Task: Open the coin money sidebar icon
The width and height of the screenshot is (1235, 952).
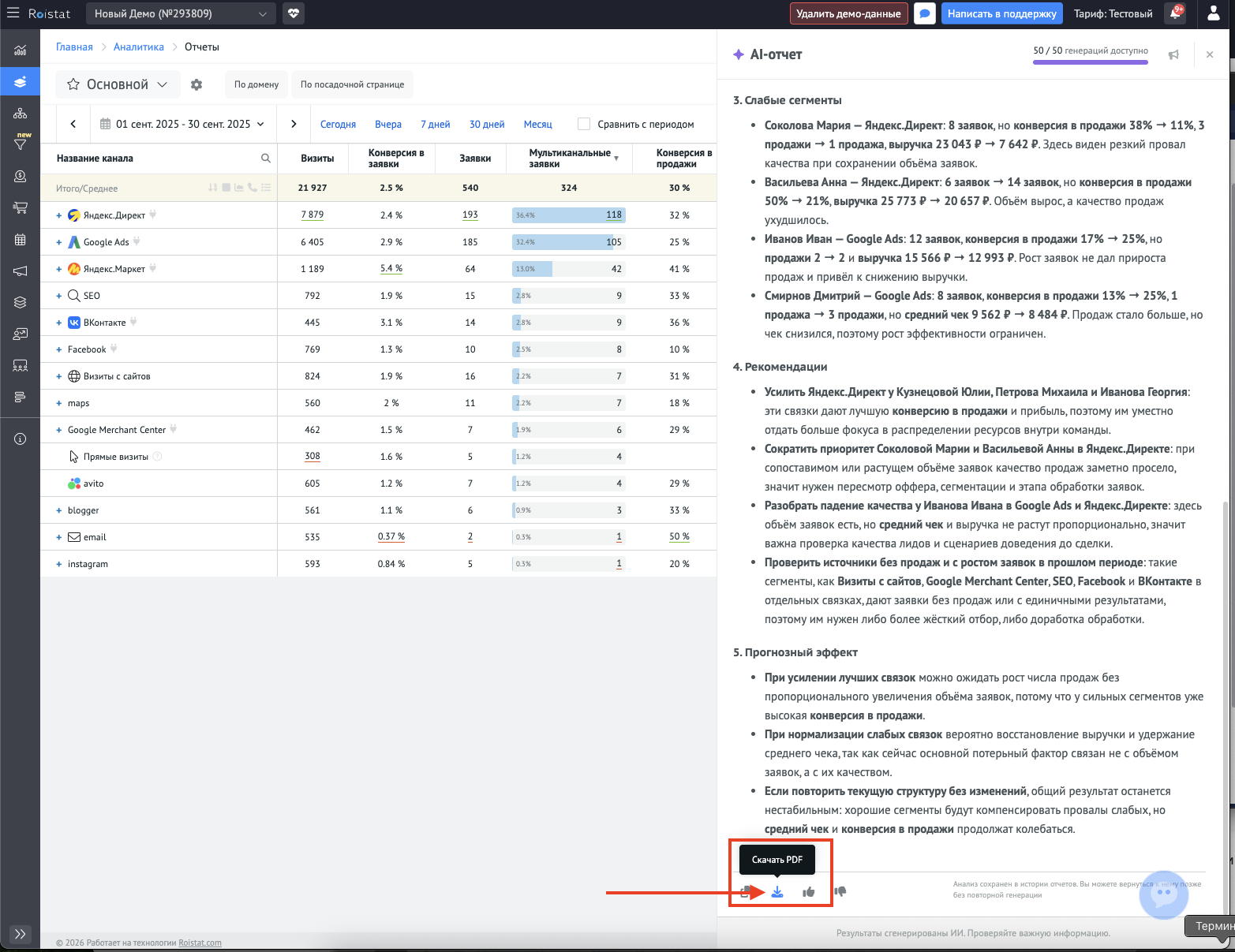Action: [21, 176]
